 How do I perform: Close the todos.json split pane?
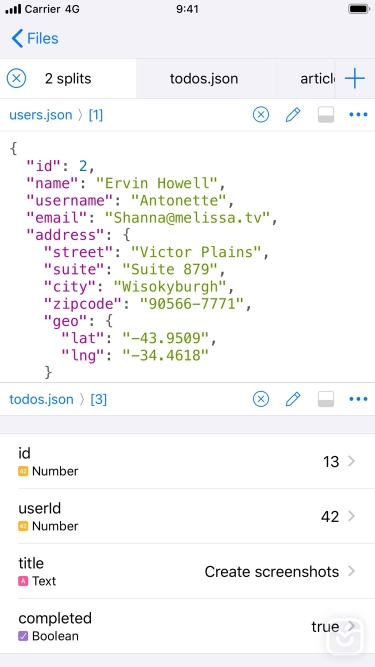261,399
